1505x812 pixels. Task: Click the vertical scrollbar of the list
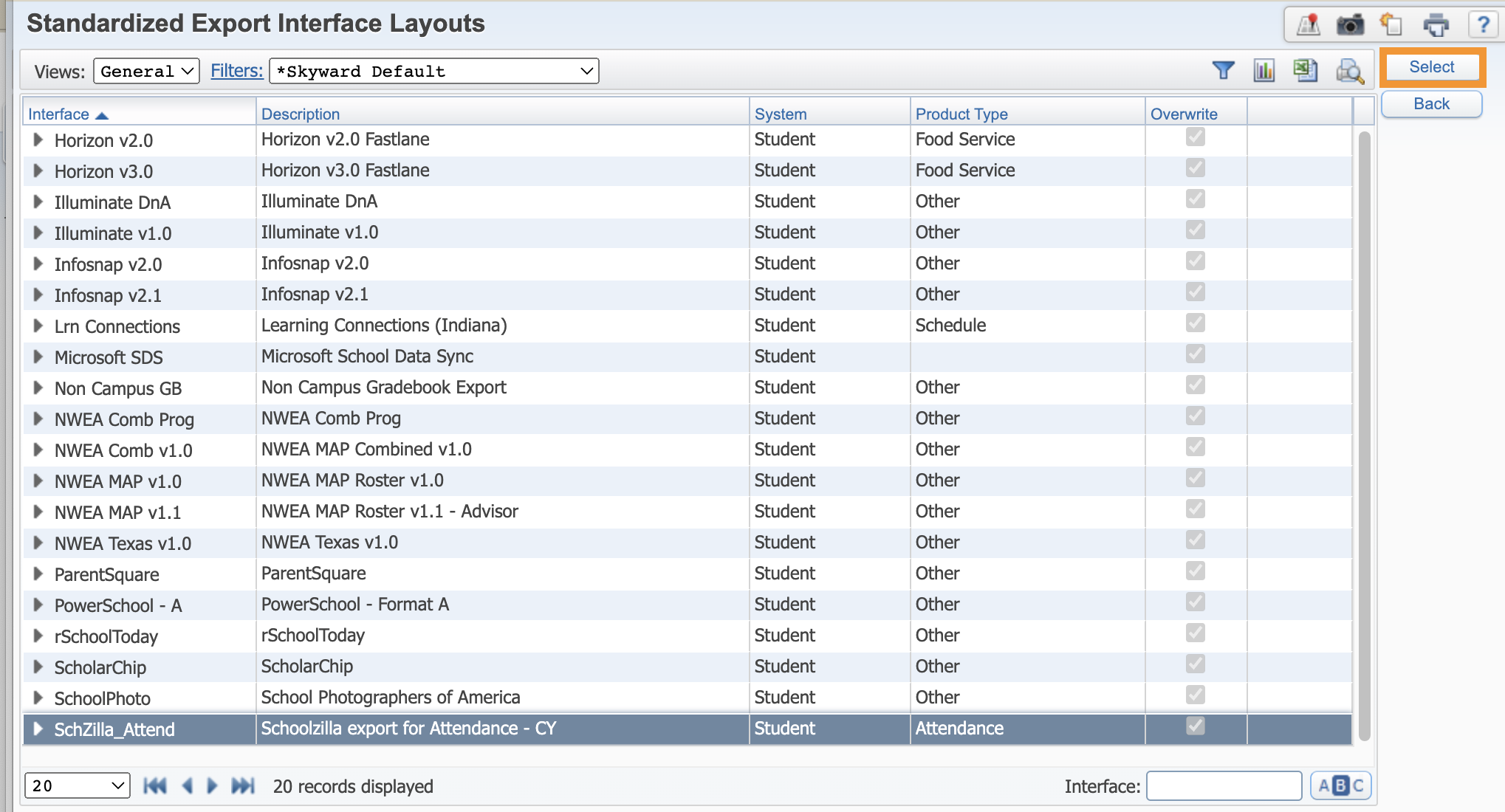click(x=1364, y=436)
